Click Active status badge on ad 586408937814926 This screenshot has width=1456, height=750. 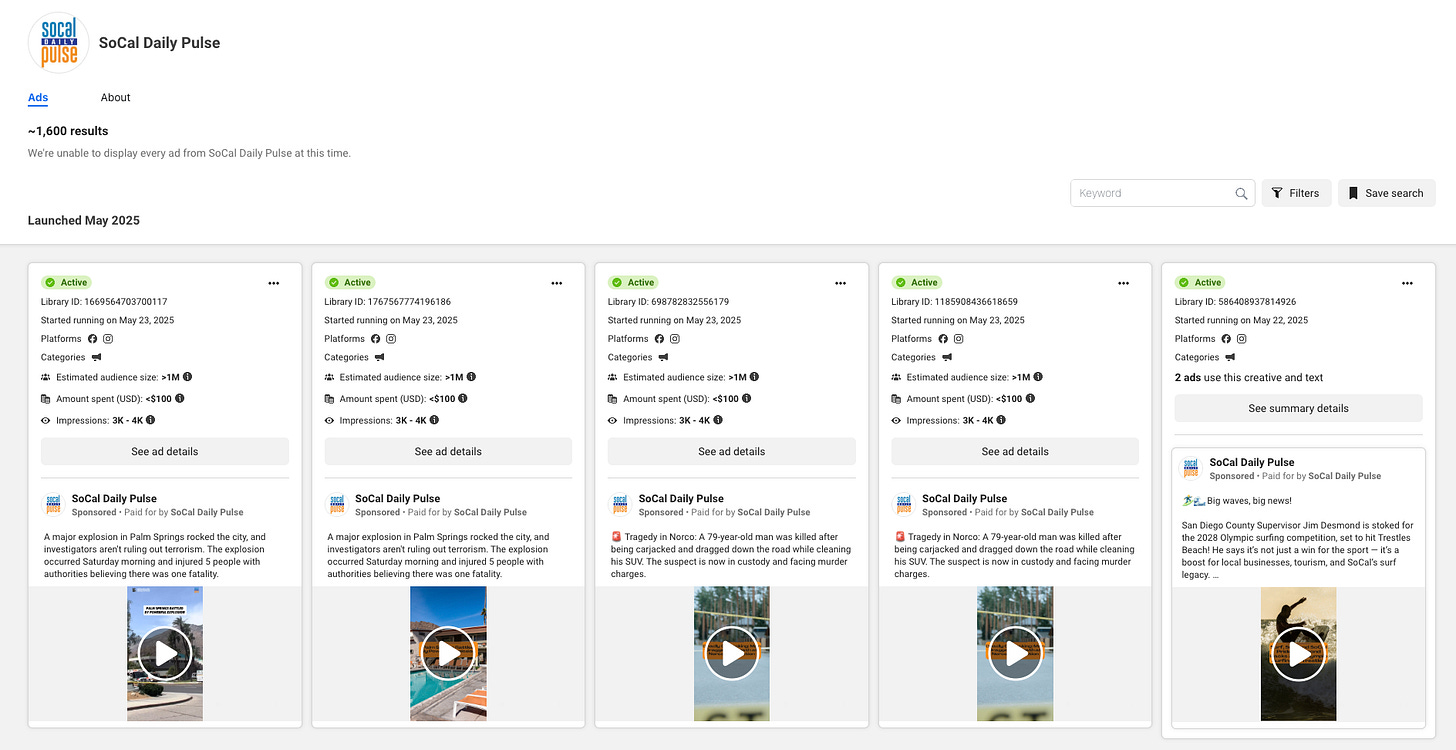(1200, 283)
